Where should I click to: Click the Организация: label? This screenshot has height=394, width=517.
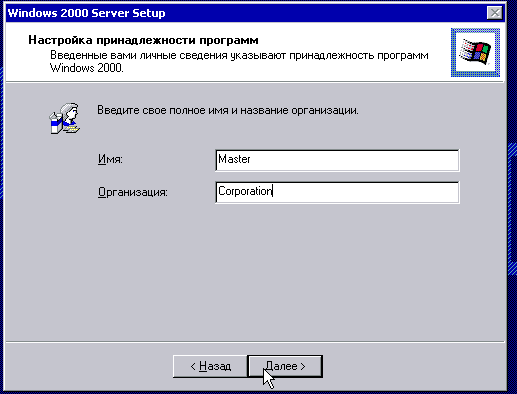coord(133,192)
